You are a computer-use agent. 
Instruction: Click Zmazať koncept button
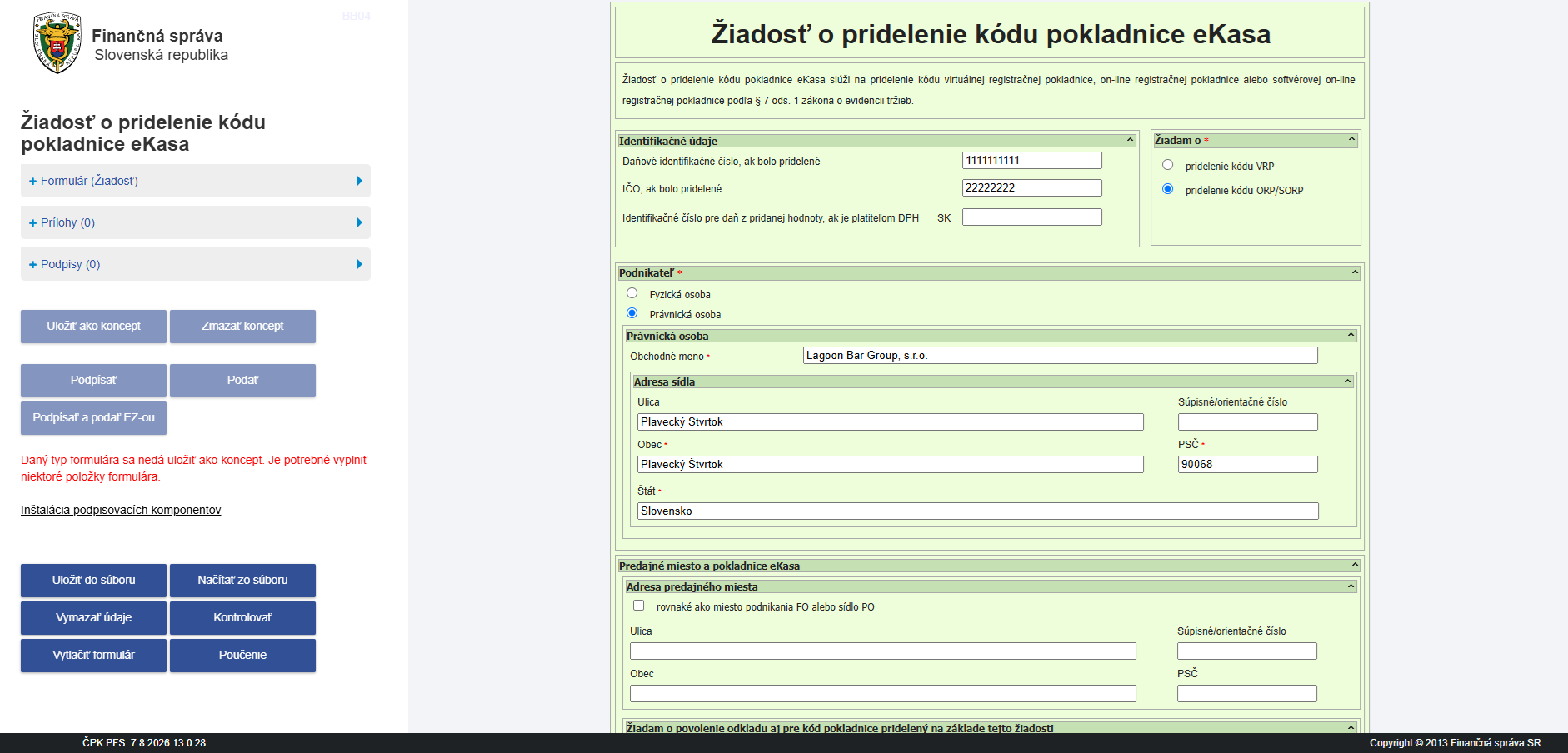[x=242, y=327]
